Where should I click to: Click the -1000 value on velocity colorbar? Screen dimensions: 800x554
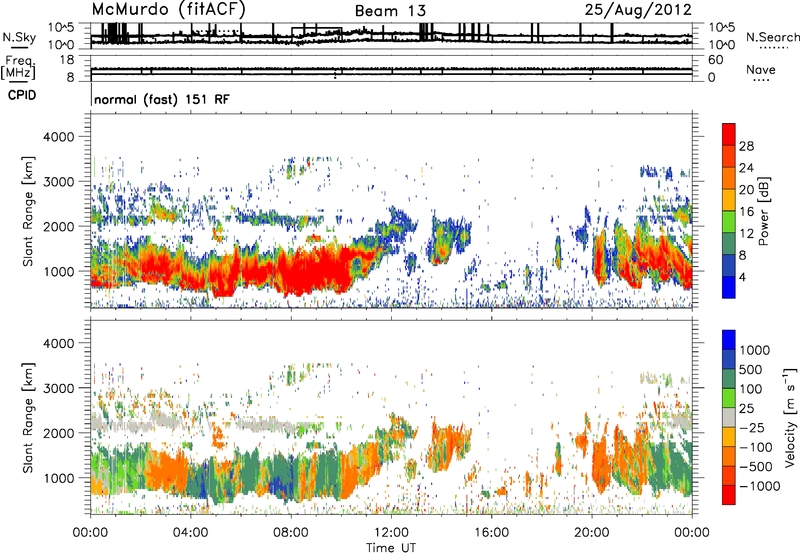tap(760, 486)
